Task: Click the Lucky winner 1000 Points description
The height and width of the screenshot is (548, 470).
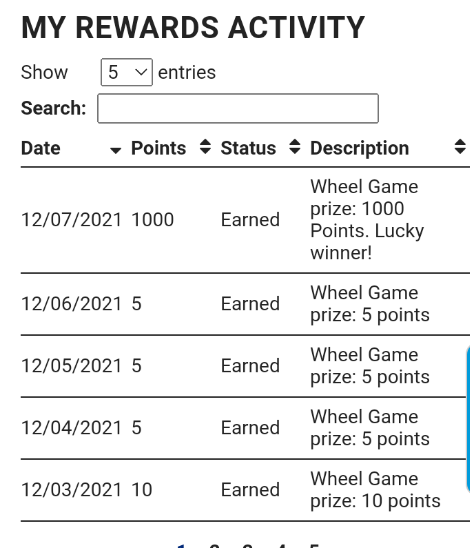Action: pos(367,219)
